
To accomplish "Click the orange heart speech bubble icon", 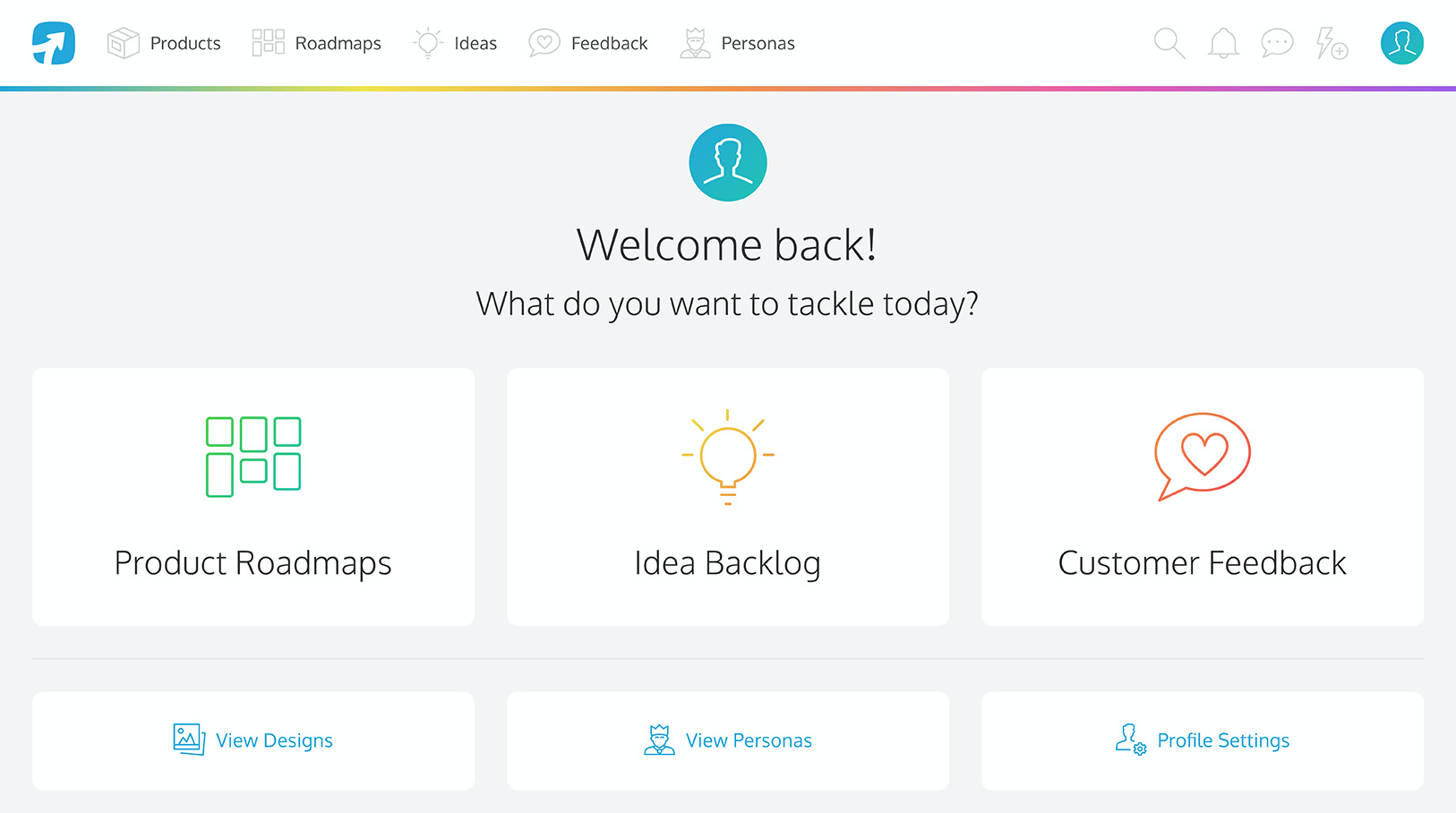I will click(1203, 457).
